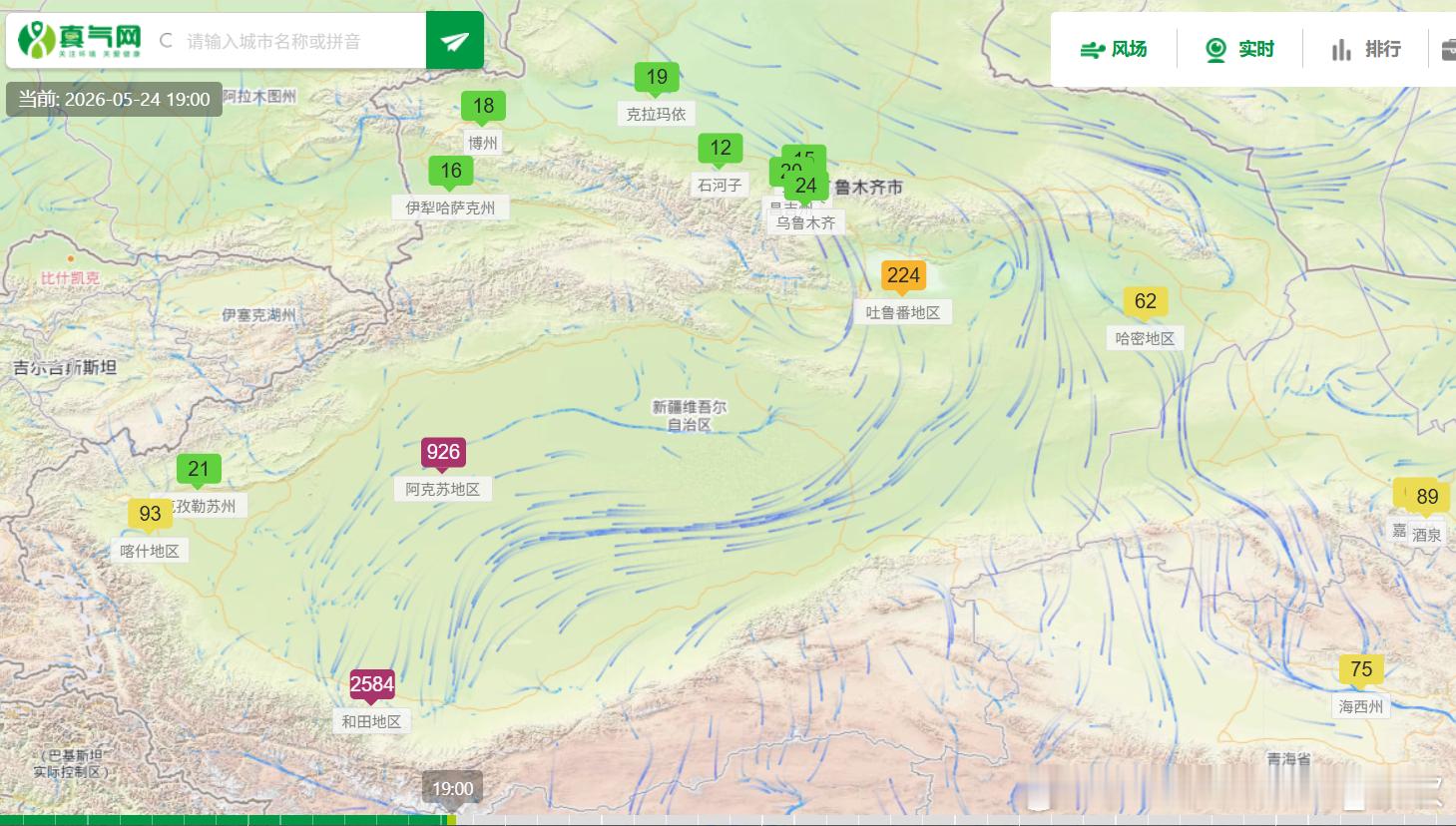
Task: Click the 喀什地区 label
Action: tap(150, 552)
